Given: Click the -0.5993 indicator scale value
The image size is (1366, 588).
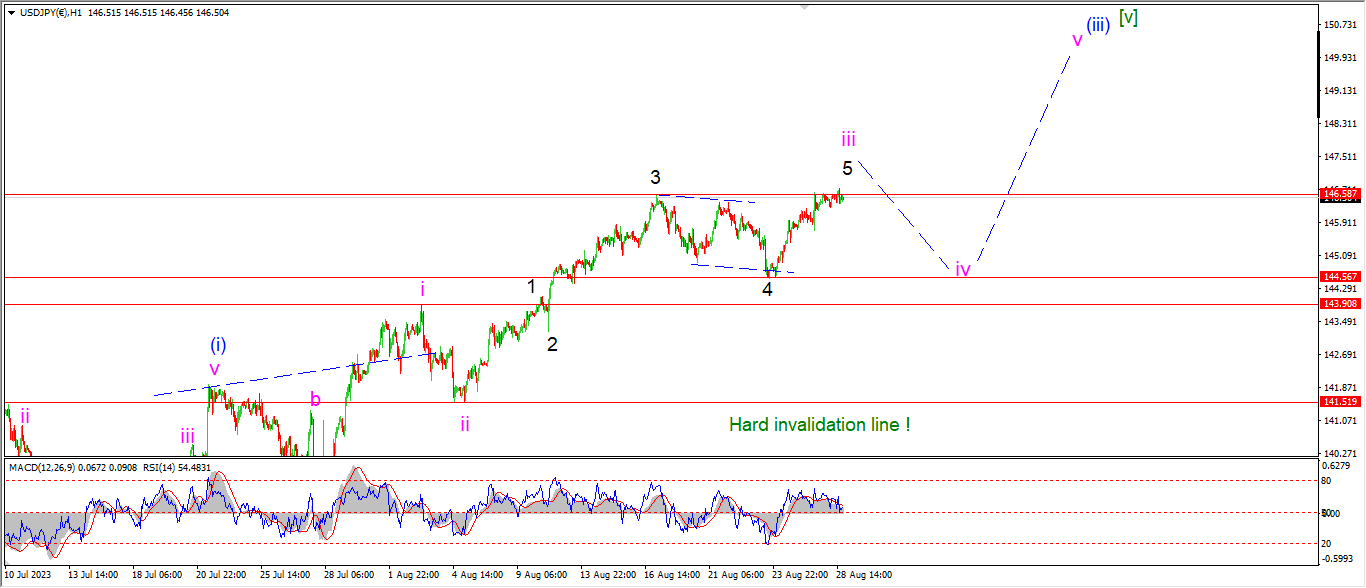Looking at the screenshot, I should tap(1337, 559).
